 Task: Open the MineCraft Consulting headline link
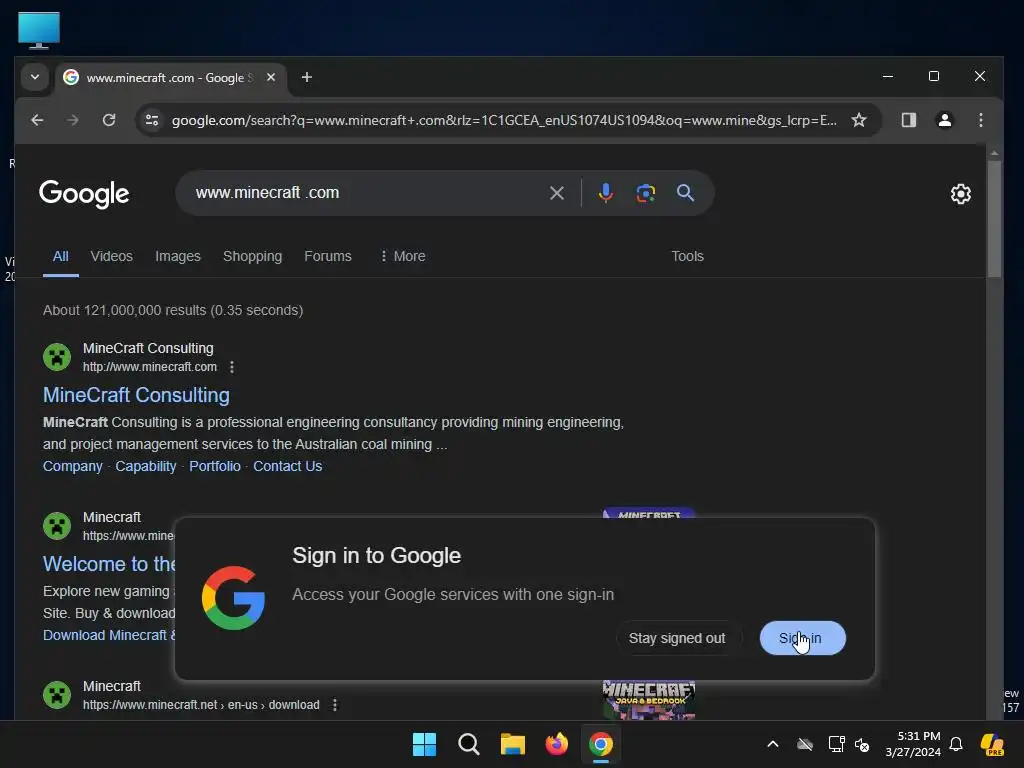pyautogui.click(x=136, y=395)
